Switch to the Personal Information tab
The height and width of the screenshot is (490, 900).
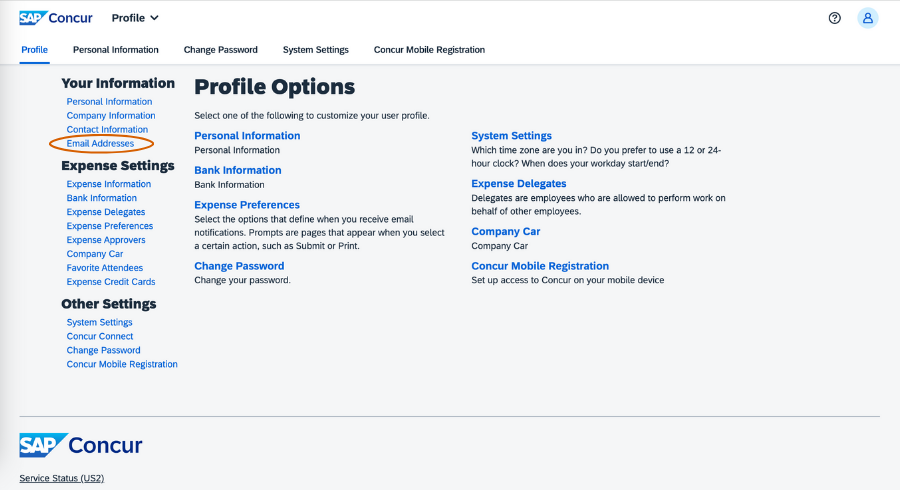(x=116, y=50)
